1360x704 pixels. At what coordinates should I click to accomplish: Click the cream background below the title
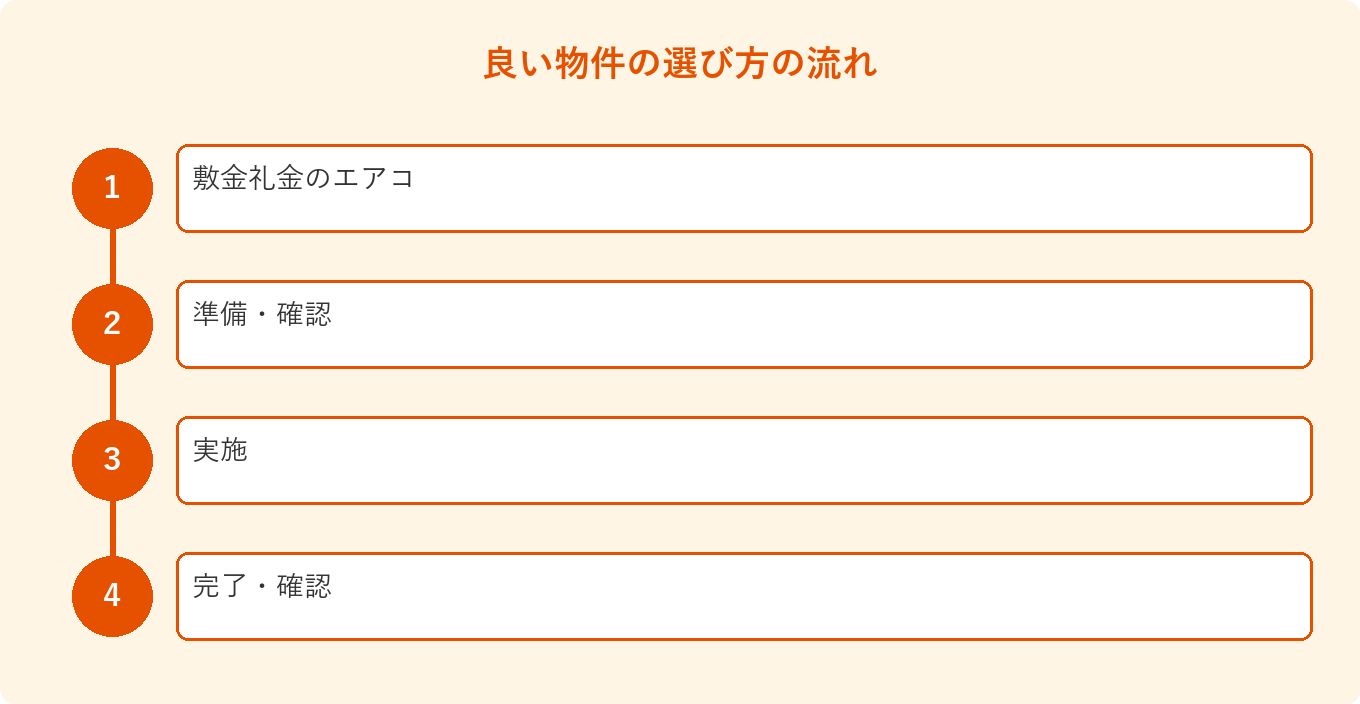coord(680,115)
